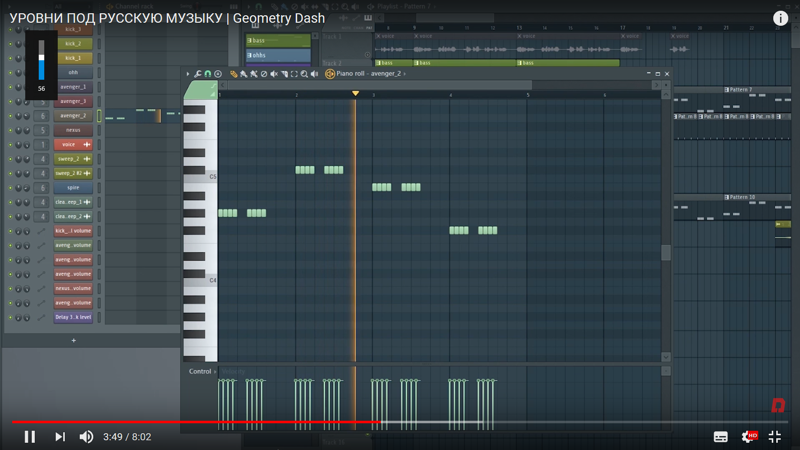Select the spire channel button
This screenshot has height=450, width=800.
73,188
